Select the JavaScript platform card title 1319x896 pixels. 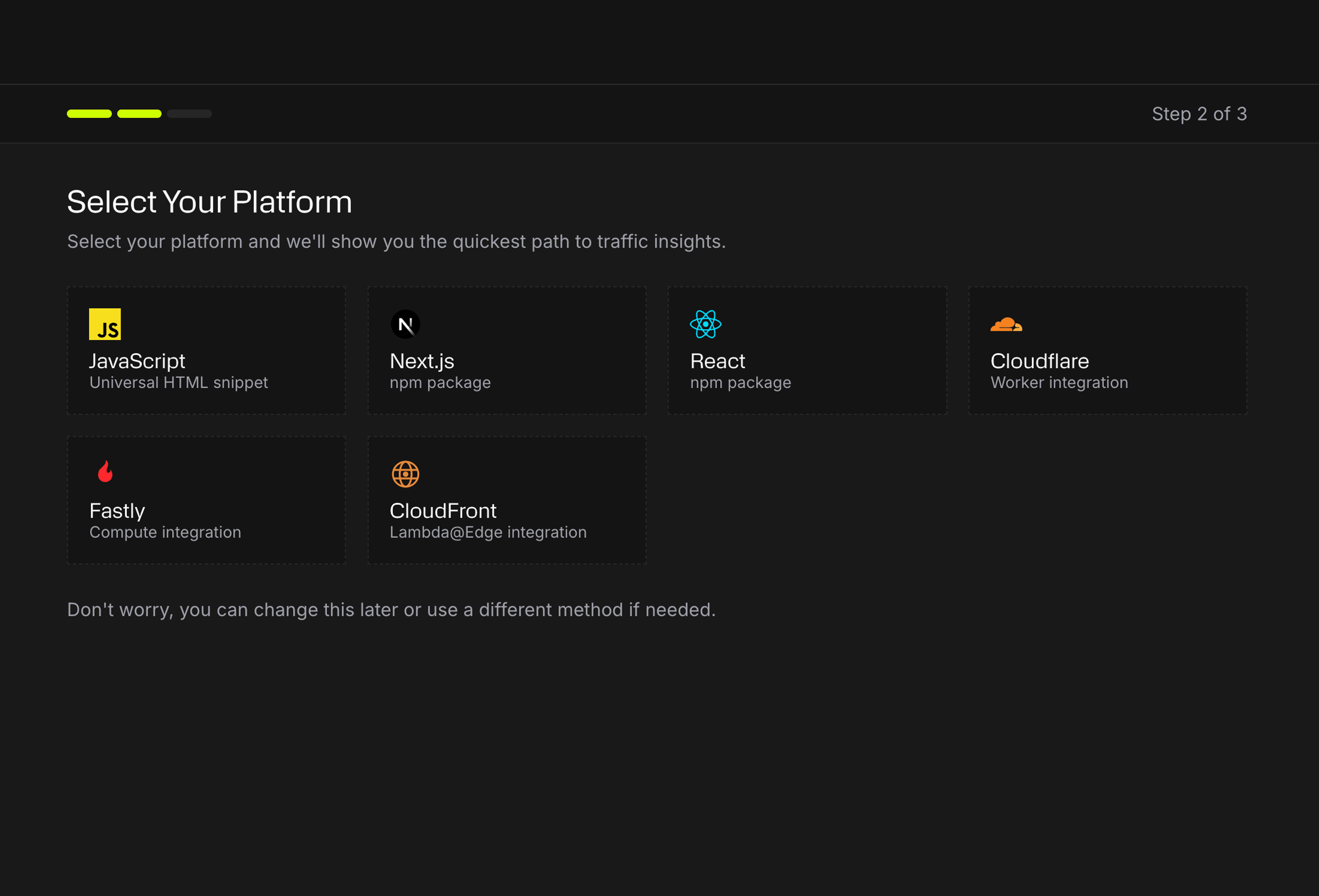point(137,361)
